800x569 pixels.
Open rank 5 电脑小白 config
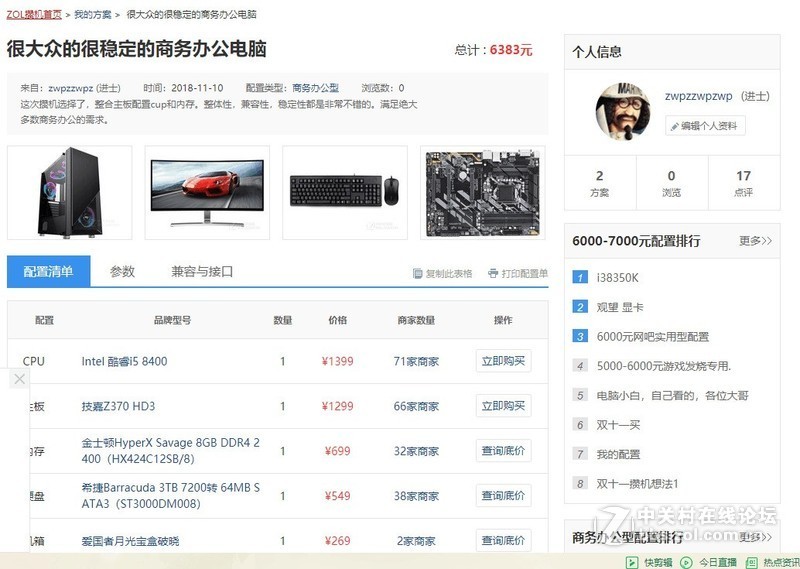click(x=672, y=395)
